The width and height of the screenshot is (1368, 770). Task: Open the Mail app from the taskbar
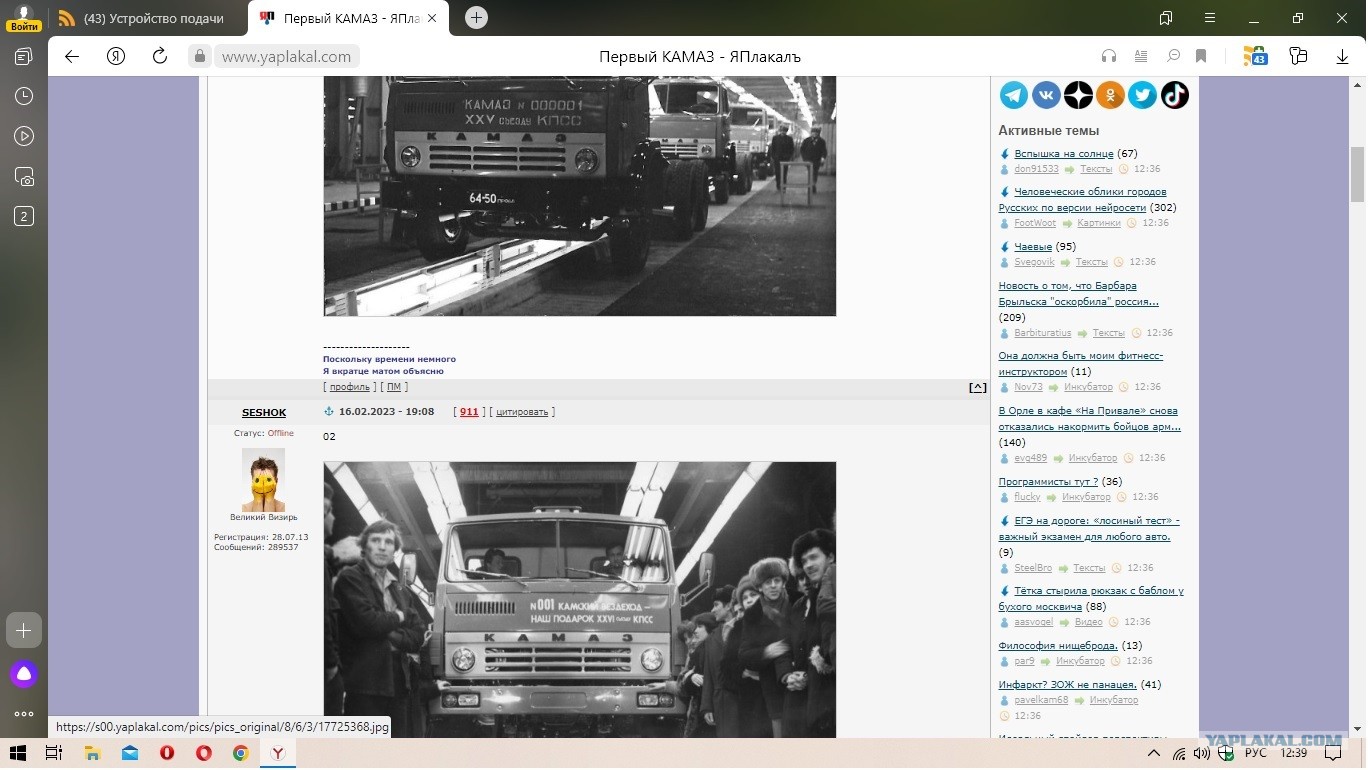pos(130,752)
